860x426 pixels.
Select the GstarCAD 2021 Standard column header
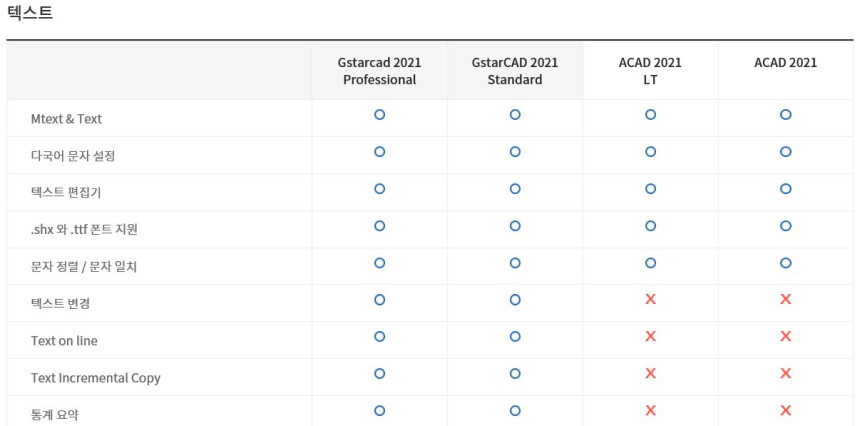tap(515, 71)
